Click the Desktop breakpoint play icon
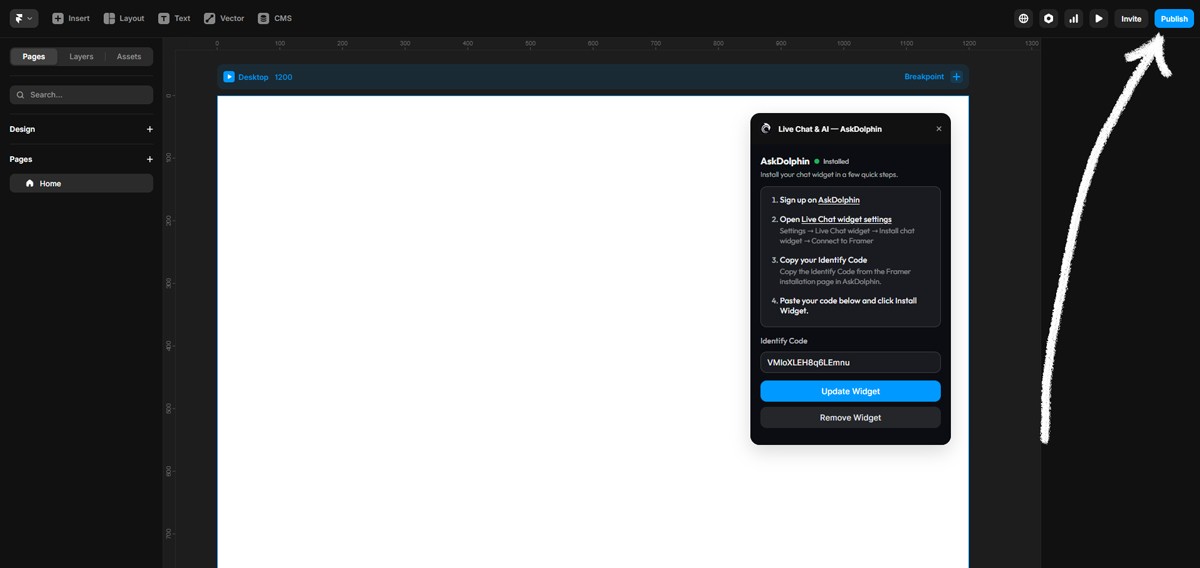 coord(229,77)
